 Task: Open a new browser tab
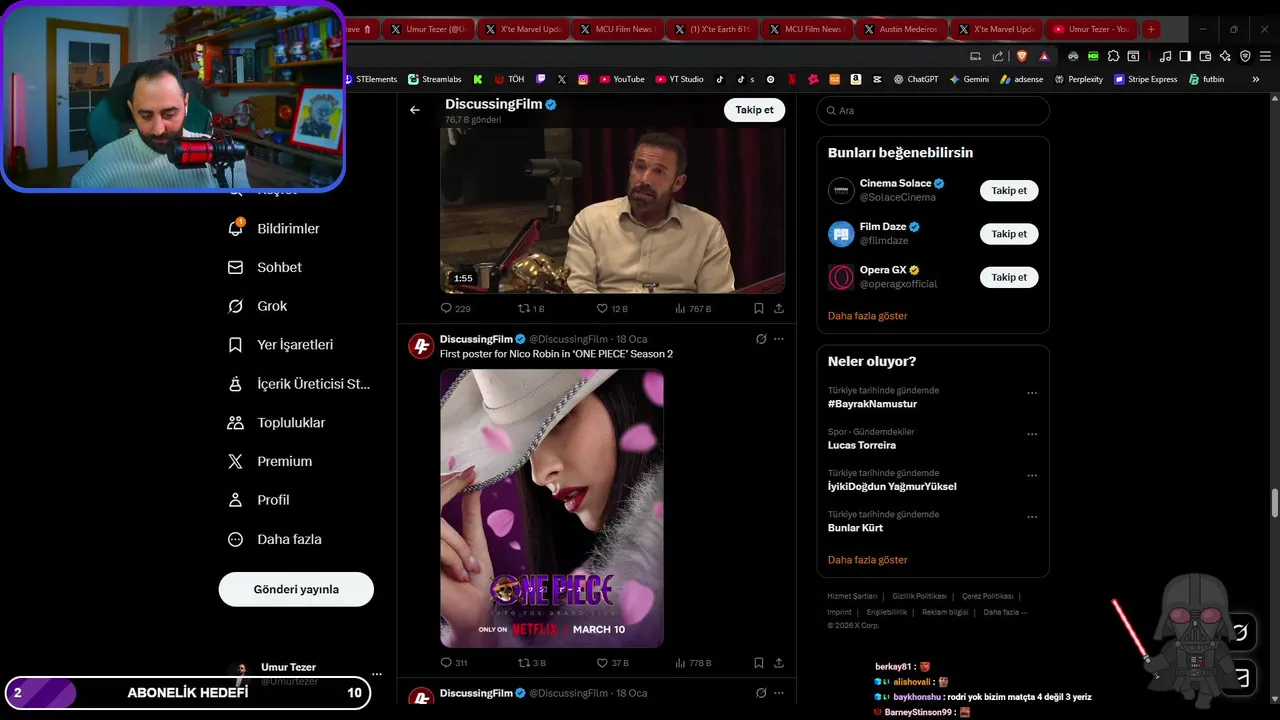(1151, 29)
